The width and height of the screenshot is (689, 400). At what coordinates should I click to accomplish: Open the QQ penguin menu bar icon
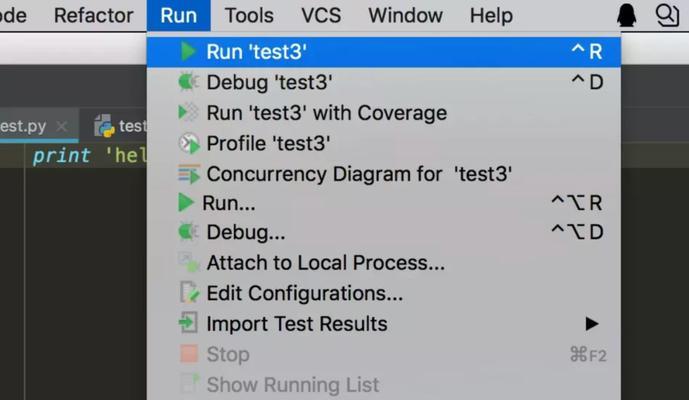tap(627, 15)
